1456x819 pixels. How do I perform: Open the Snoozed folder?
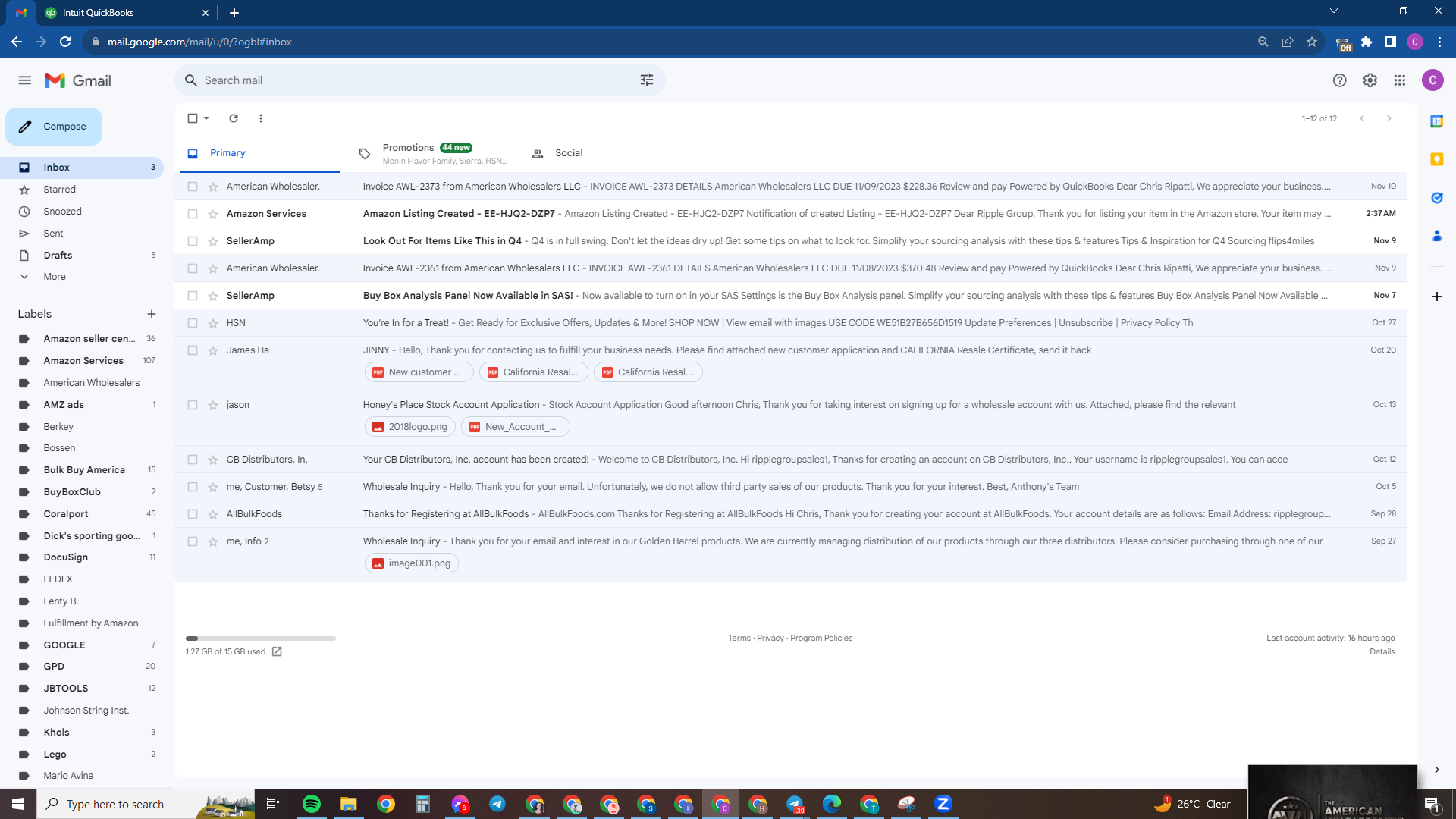pos(62,212)
